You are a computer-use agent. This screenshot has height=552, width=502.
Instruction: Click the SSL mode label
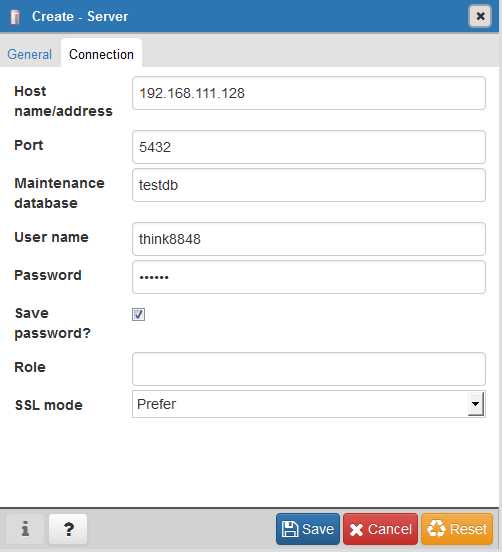point(49,405)
